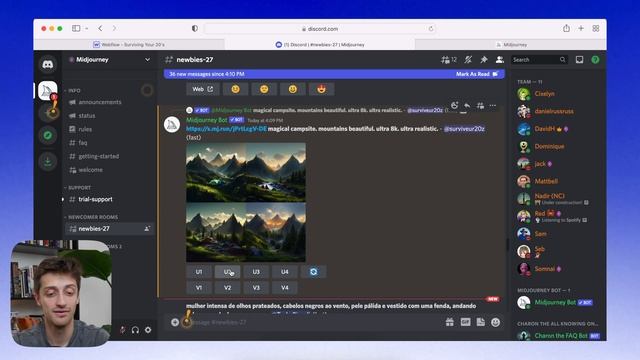
Task: Open Safari sidebar dropdown chevron
Action: 87,29
